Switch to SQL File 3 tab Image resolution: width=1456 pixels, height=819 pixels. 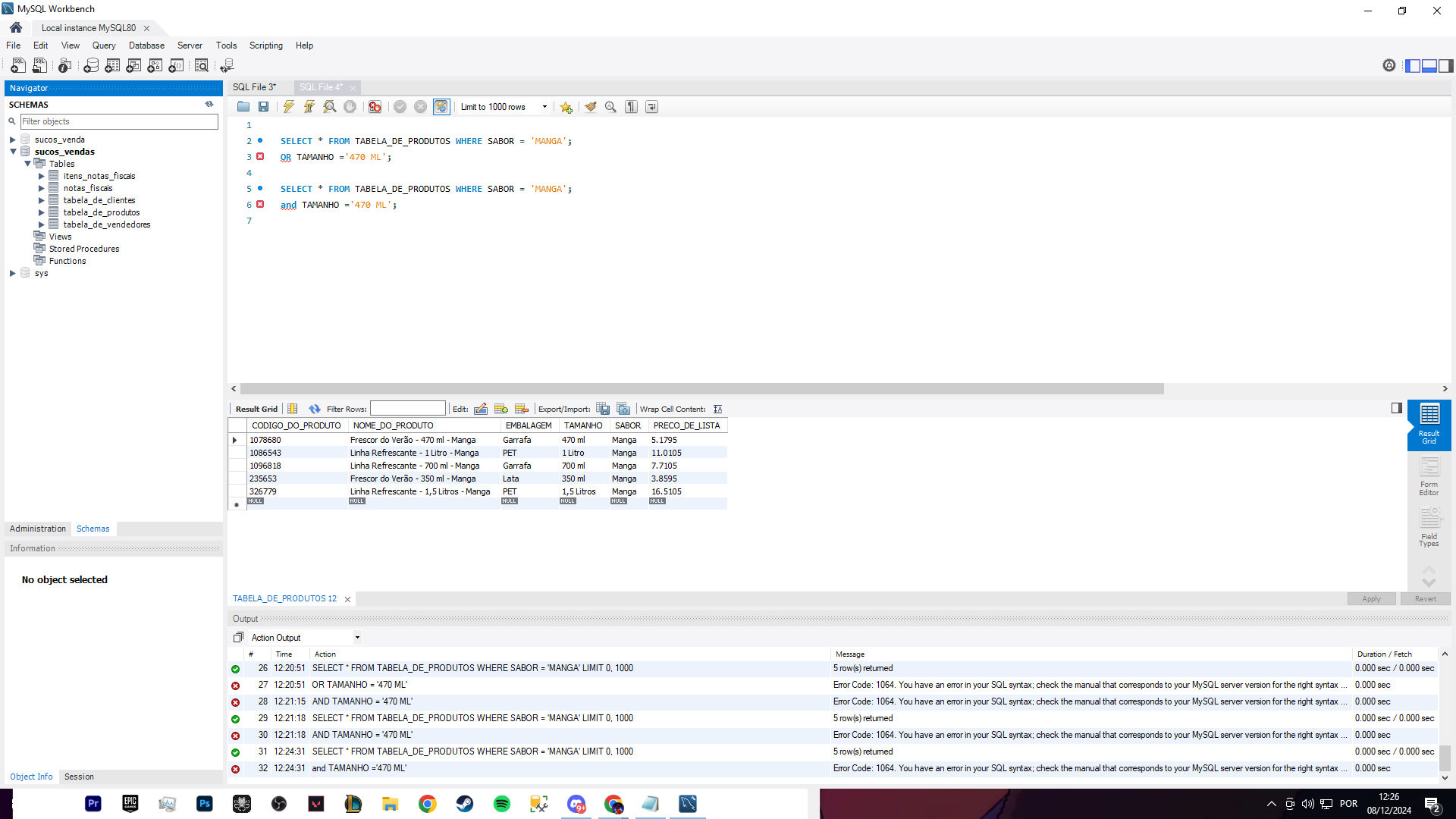[255, 87]
